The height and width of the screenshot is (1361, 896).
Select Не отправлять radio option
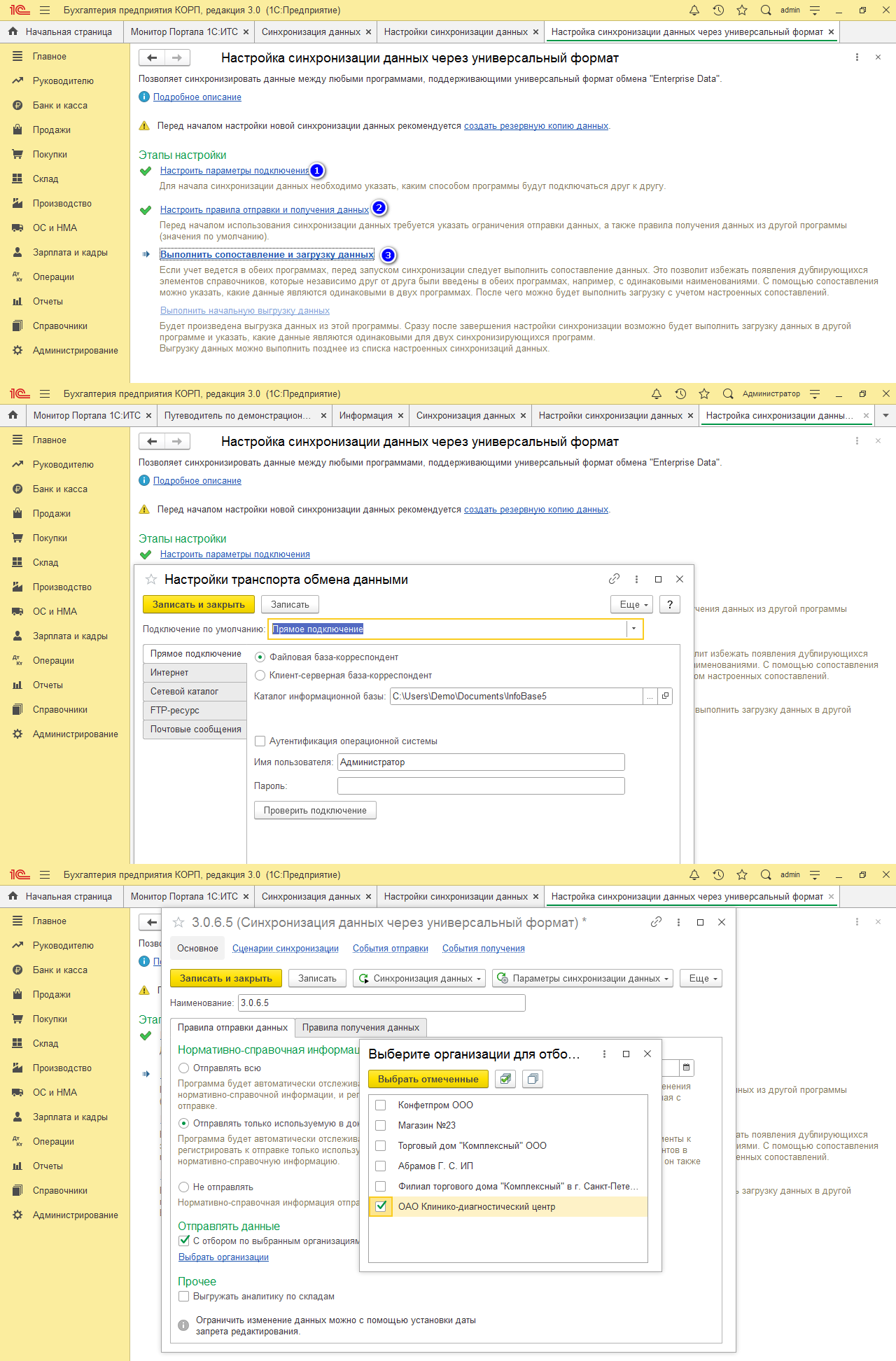184,1187
